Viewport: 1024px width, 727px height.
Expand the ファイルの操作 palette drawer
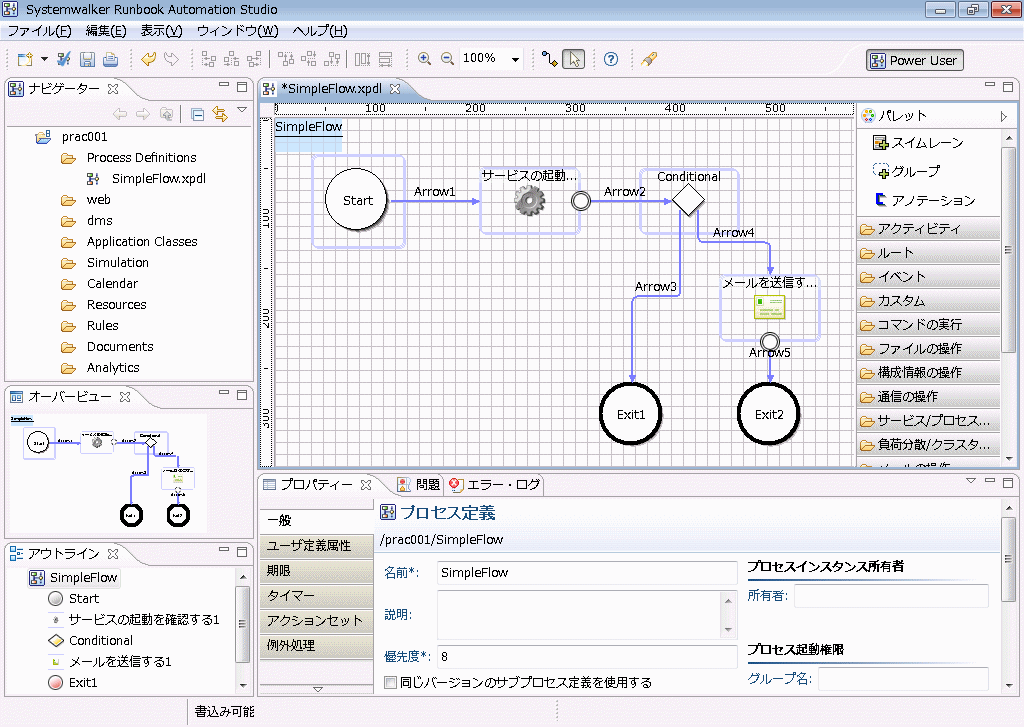[x=928, y=349]
